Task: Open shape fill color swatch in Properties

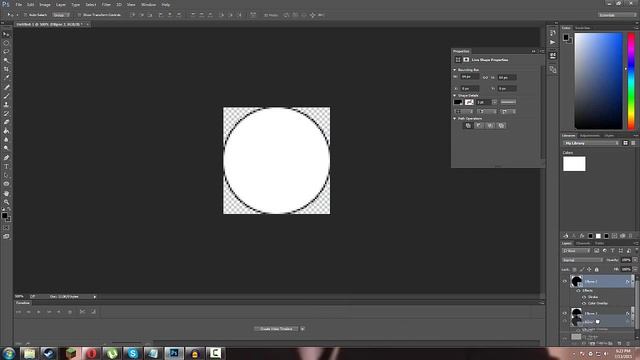Action: click(x=458, y=102)
